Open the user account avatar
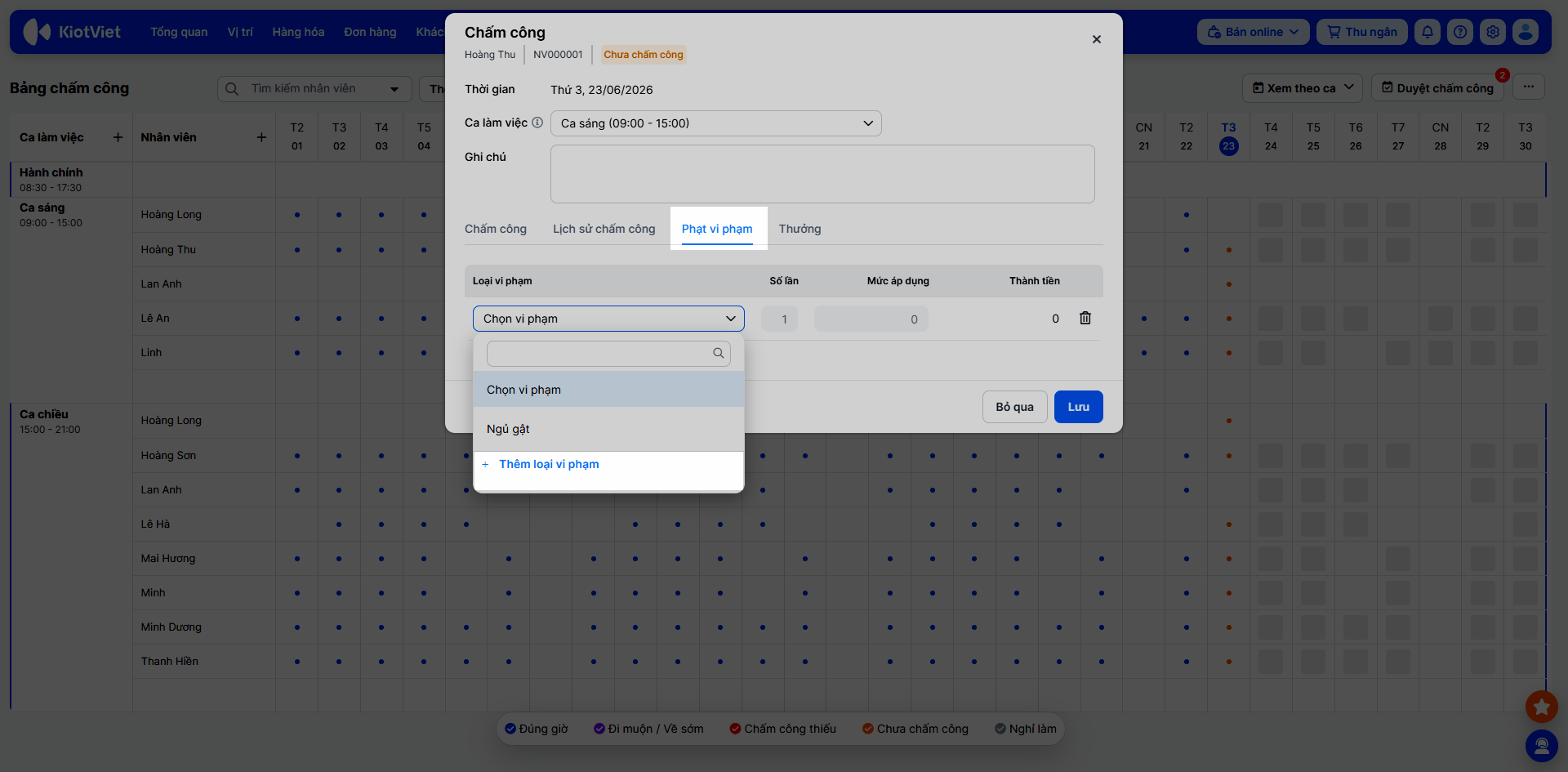 [x=1526, y=32]
